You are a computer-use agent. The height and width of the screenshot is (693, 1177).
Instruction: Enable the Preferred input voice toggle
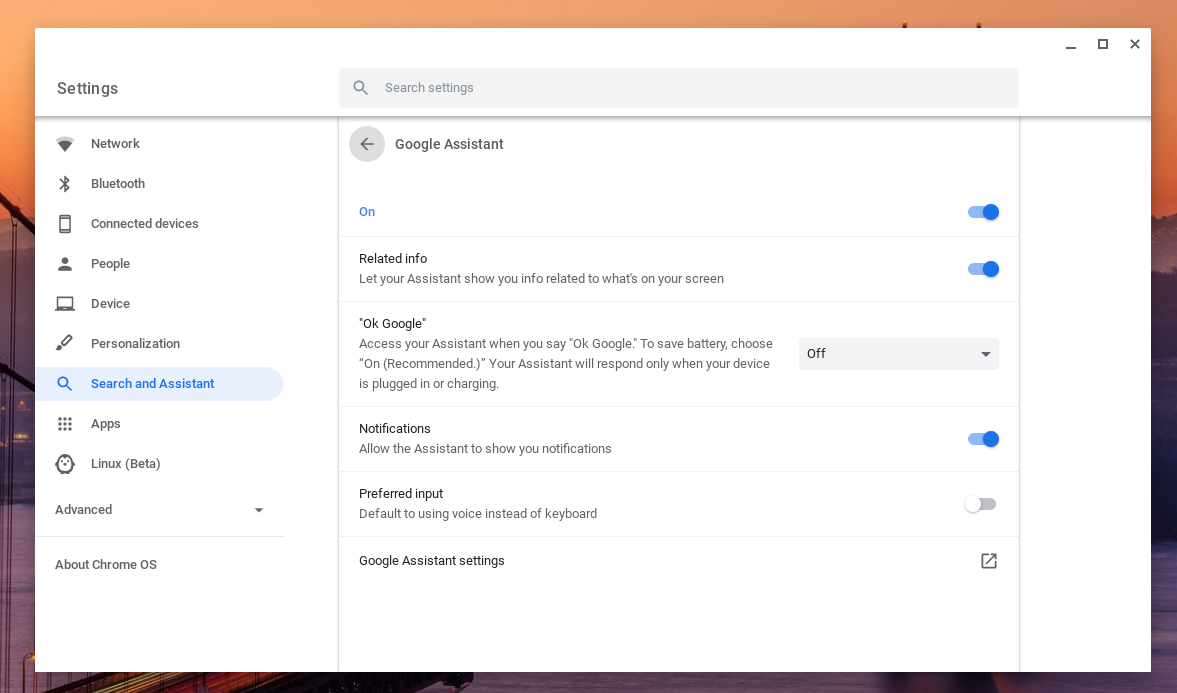click(x=980, y=504)
